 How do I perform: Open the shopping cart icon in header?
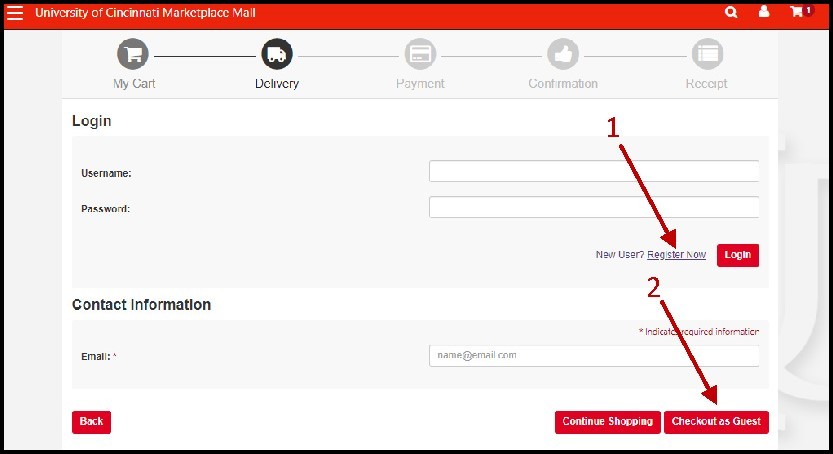click(797, 13)
